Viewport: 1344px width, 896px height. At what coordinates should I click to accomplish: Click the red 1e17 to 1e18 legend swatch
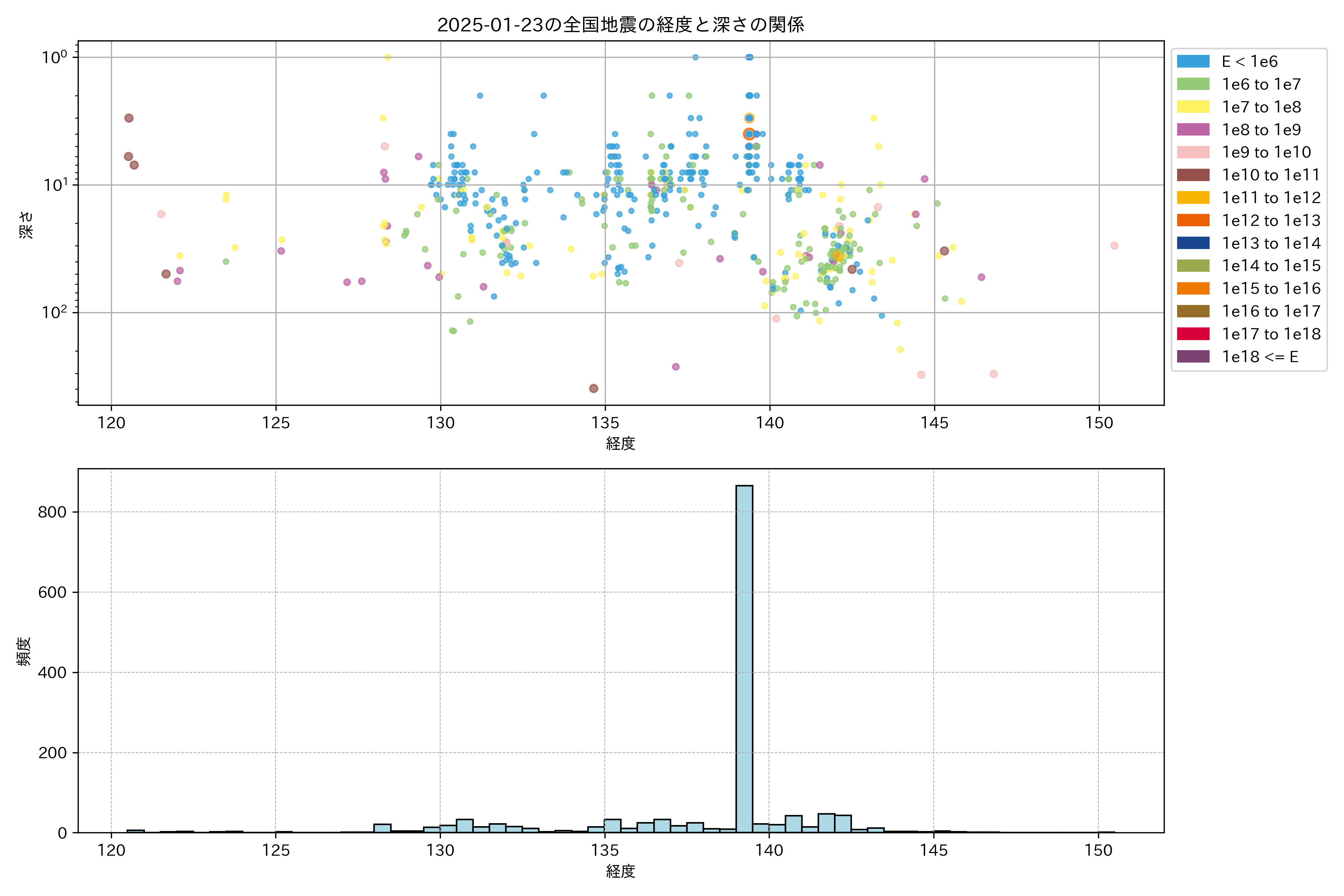(x=1192, y=334)
